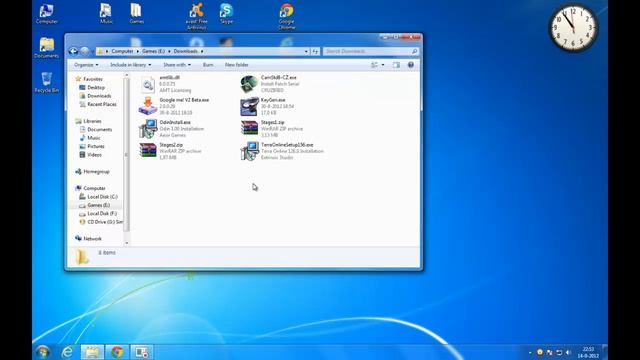The width and height of the screenshot is (640, 360).
Task: Select the patch exe icon beside amtlib.dll
Action: [x=249, y=84]
